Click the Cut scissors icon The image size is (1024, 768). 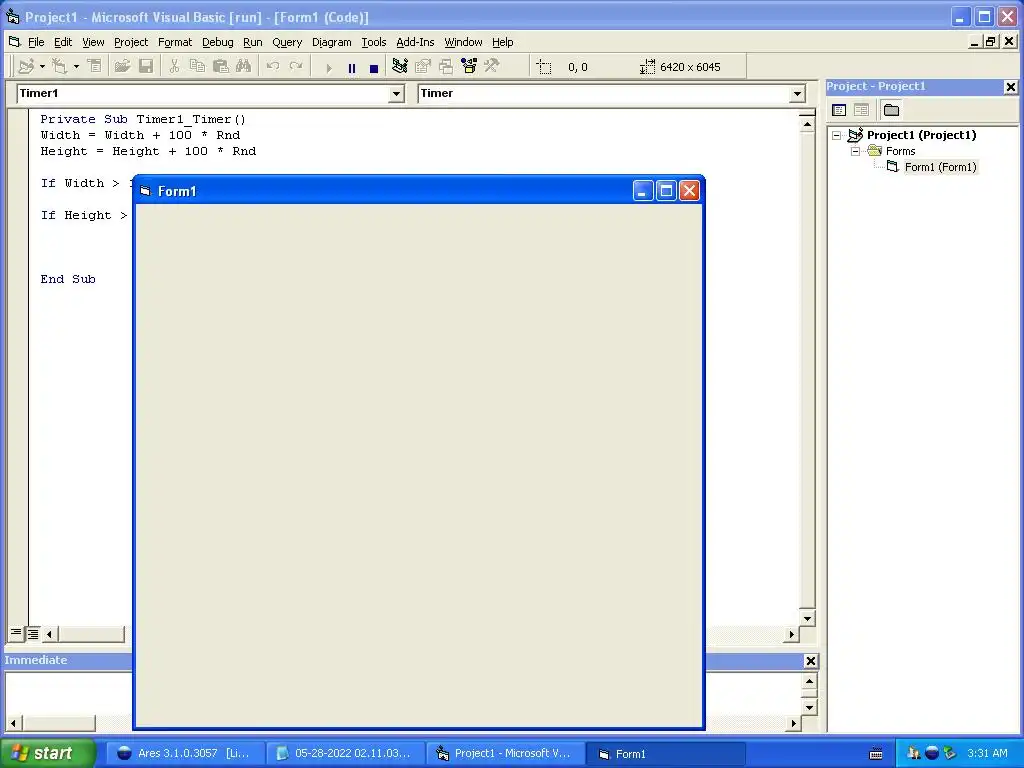(x=174, y=67)
